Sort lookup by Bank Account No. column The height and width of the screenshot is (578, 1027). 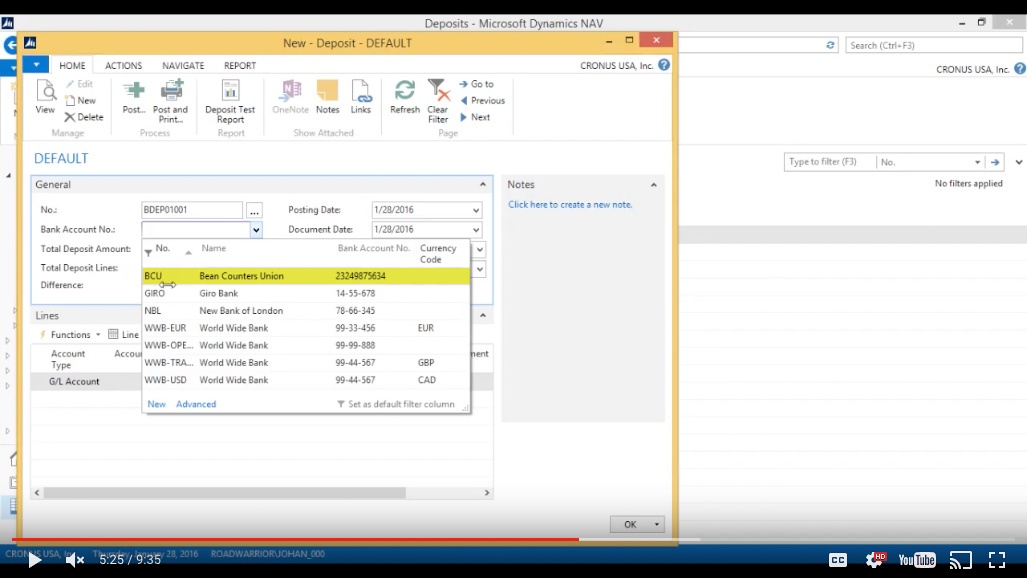coord(373,248)
